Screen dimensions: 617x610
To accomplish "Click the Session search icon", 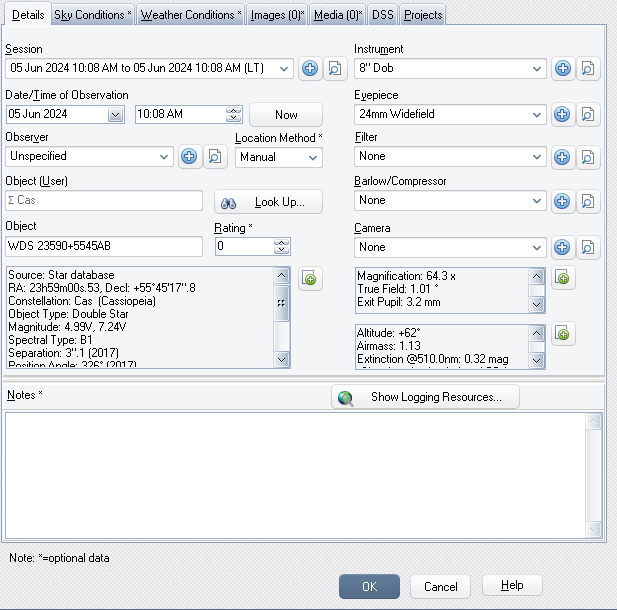I will [335, 68].
